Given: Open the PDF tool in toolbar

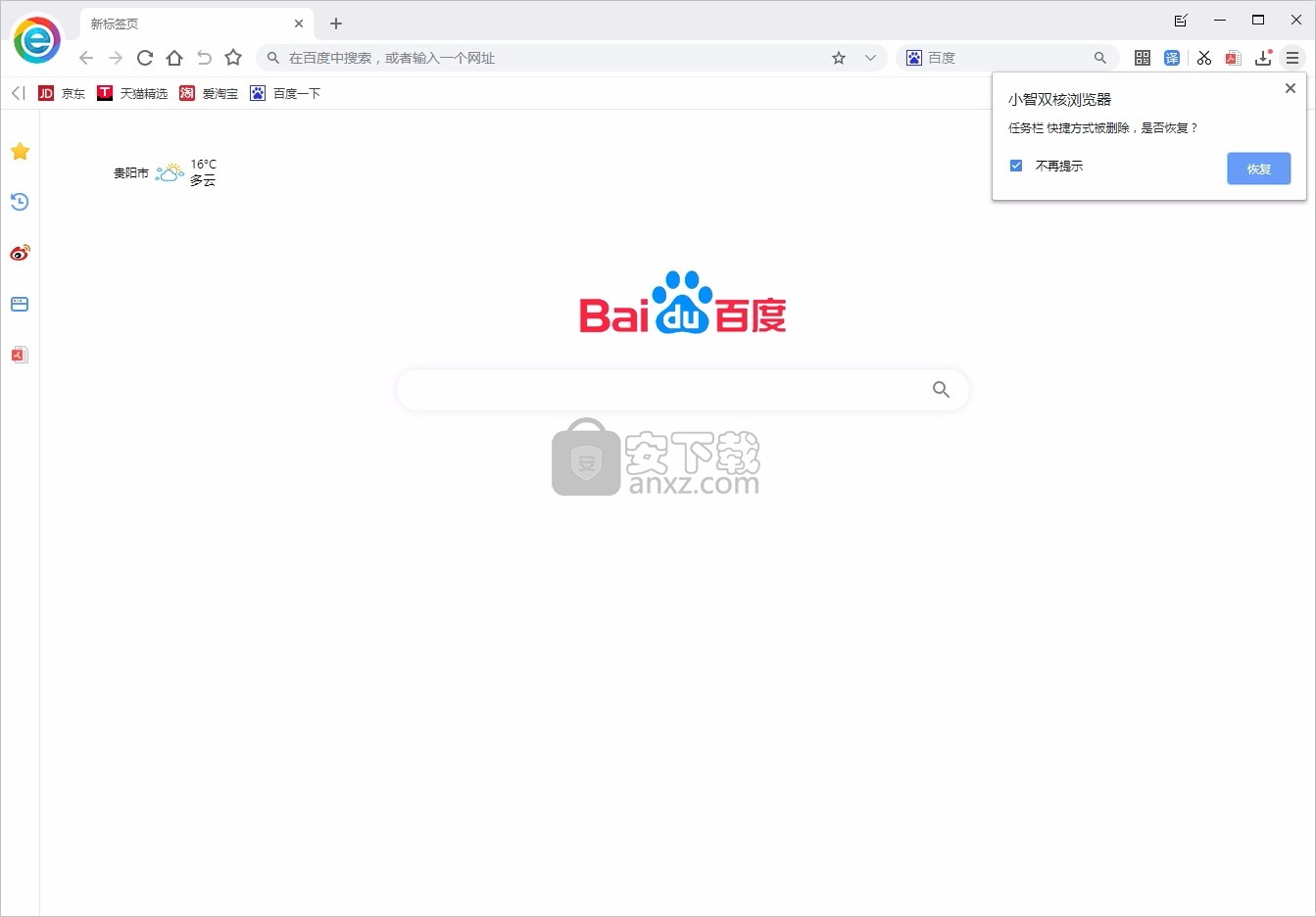Looking at the screenshot, I should [x=1234, y=58].
